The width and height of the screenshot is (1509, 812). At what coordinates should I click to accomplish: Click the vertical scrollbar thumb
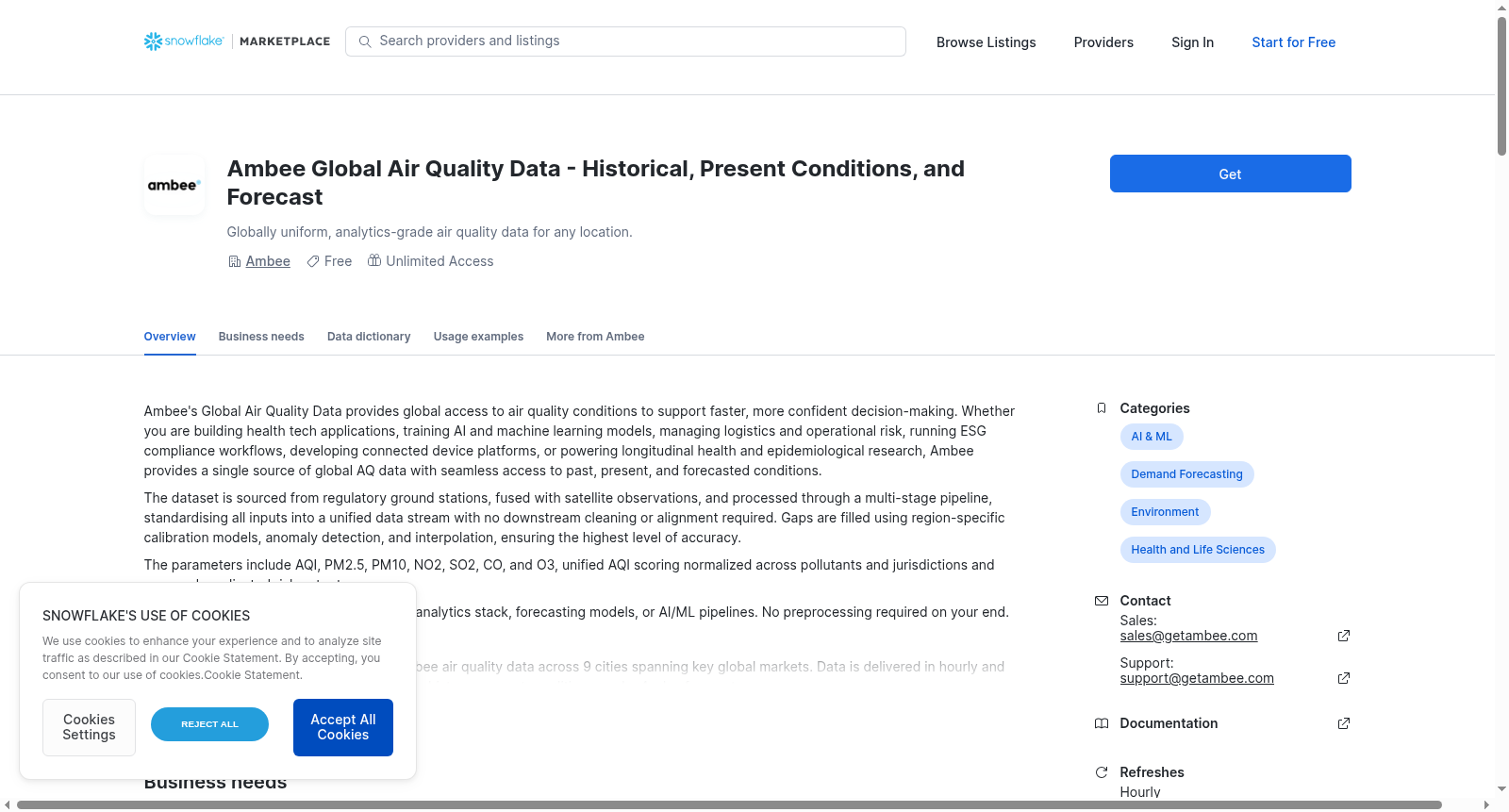coord(1501,85)
